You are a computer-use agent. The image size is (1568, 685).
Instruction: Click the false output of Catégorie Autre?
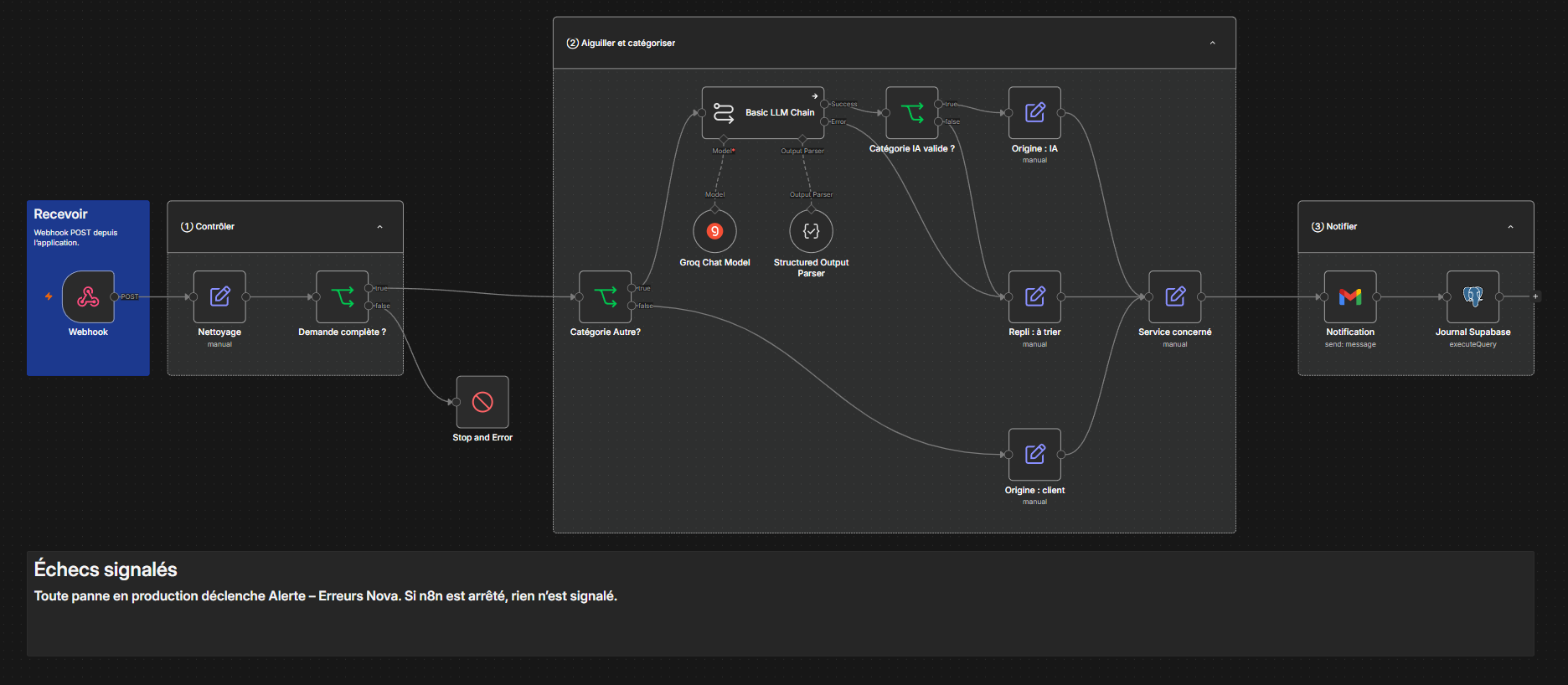point(632,305)
